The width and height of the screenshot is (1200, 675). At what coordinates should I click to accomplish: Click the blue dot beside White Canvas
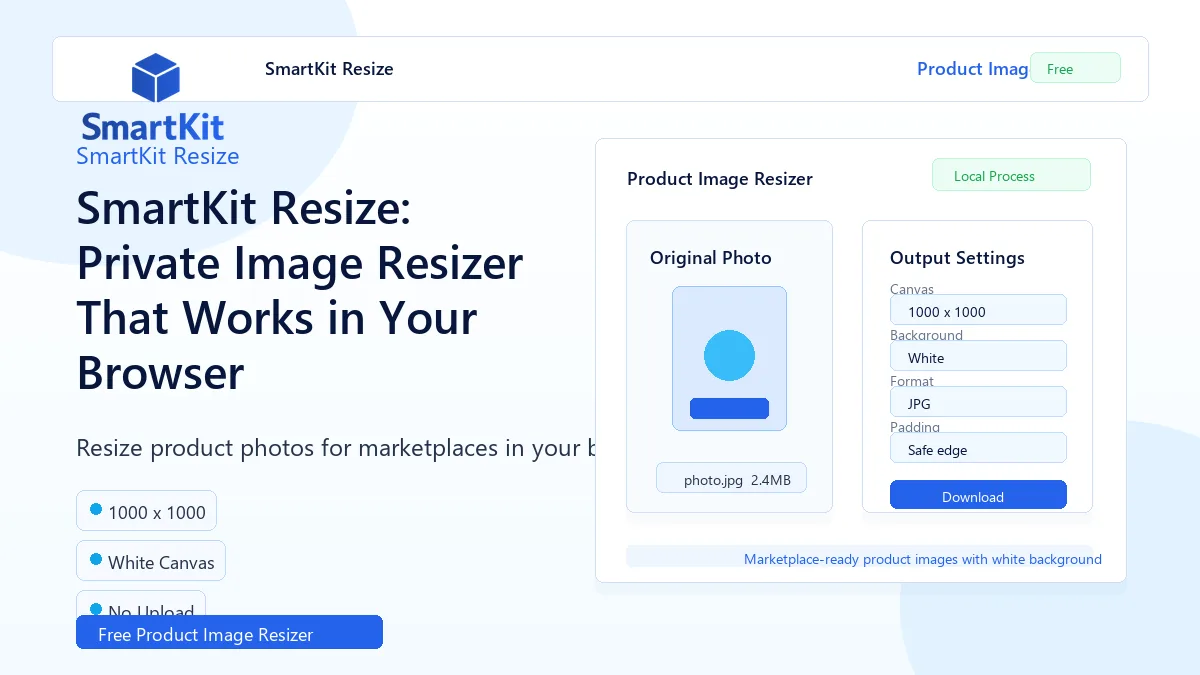tap(96, 559)
